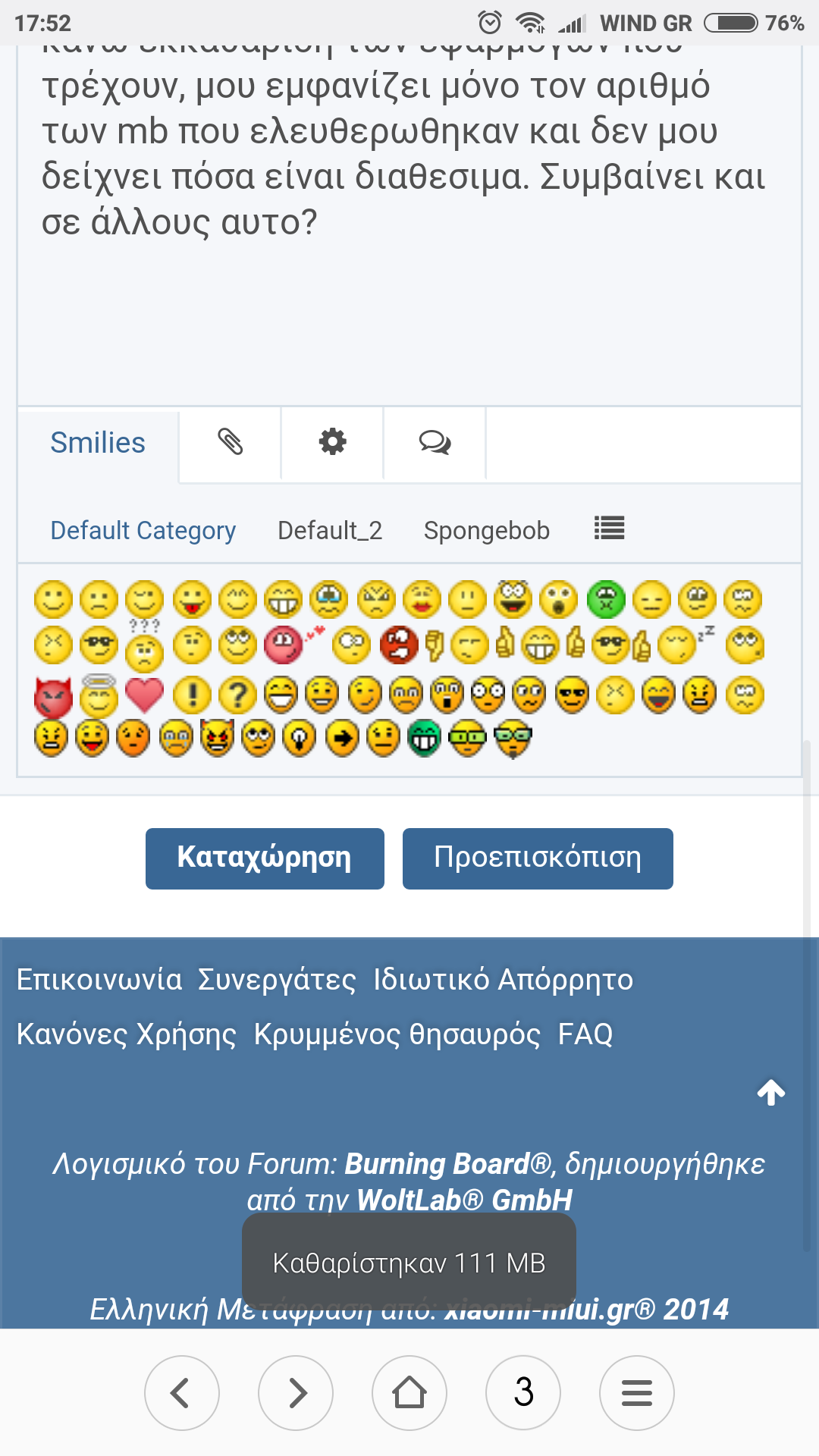Open the browser tab switcher showing 3
819x1456 pixels.
(523, 1393)
